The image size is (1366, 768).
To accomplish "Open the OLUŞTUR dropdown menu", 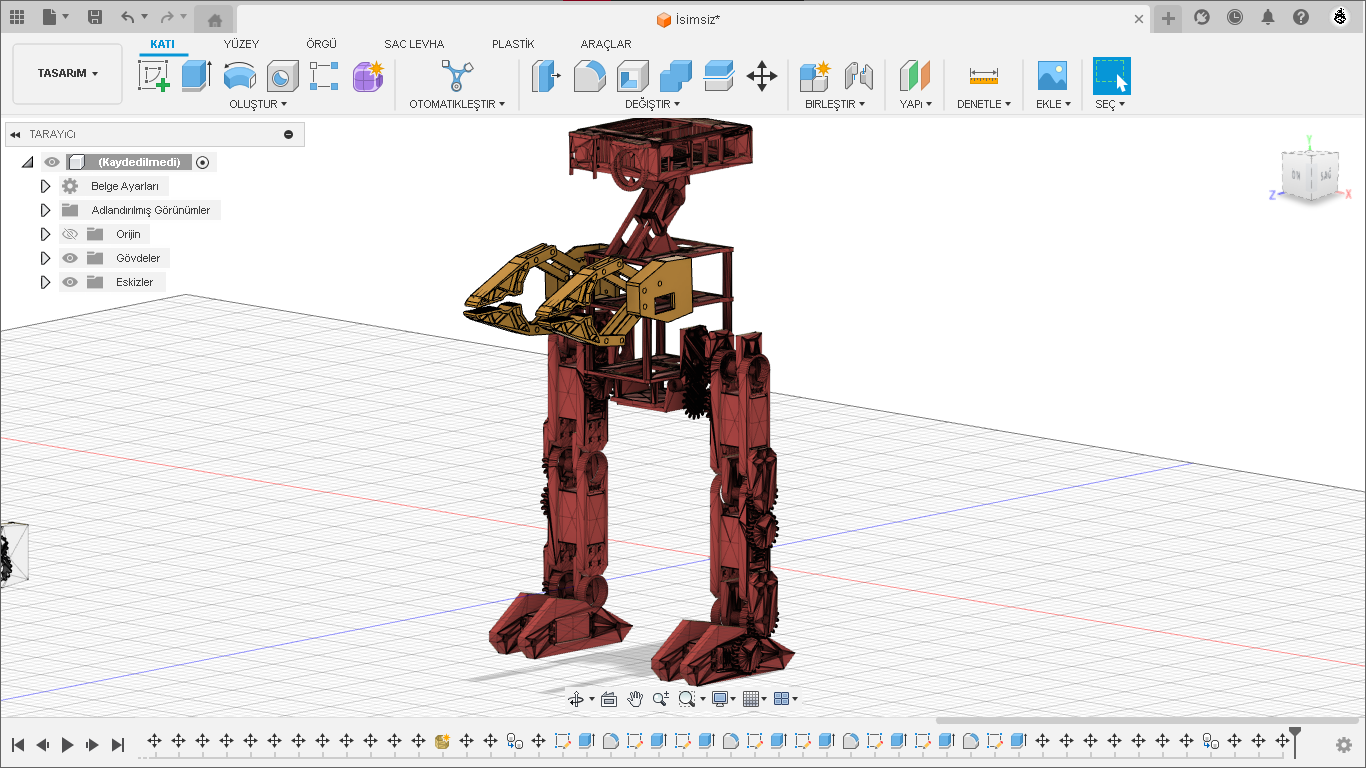I will point(258,103).
